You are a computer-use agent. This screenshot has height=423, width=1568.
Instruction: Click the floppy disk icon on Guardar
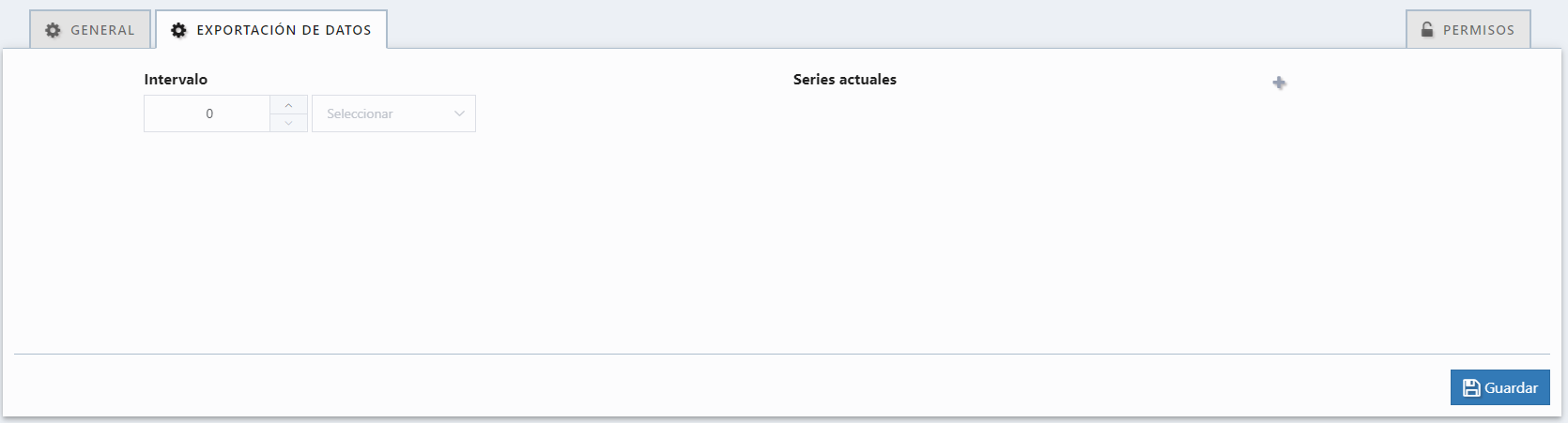1471,388
